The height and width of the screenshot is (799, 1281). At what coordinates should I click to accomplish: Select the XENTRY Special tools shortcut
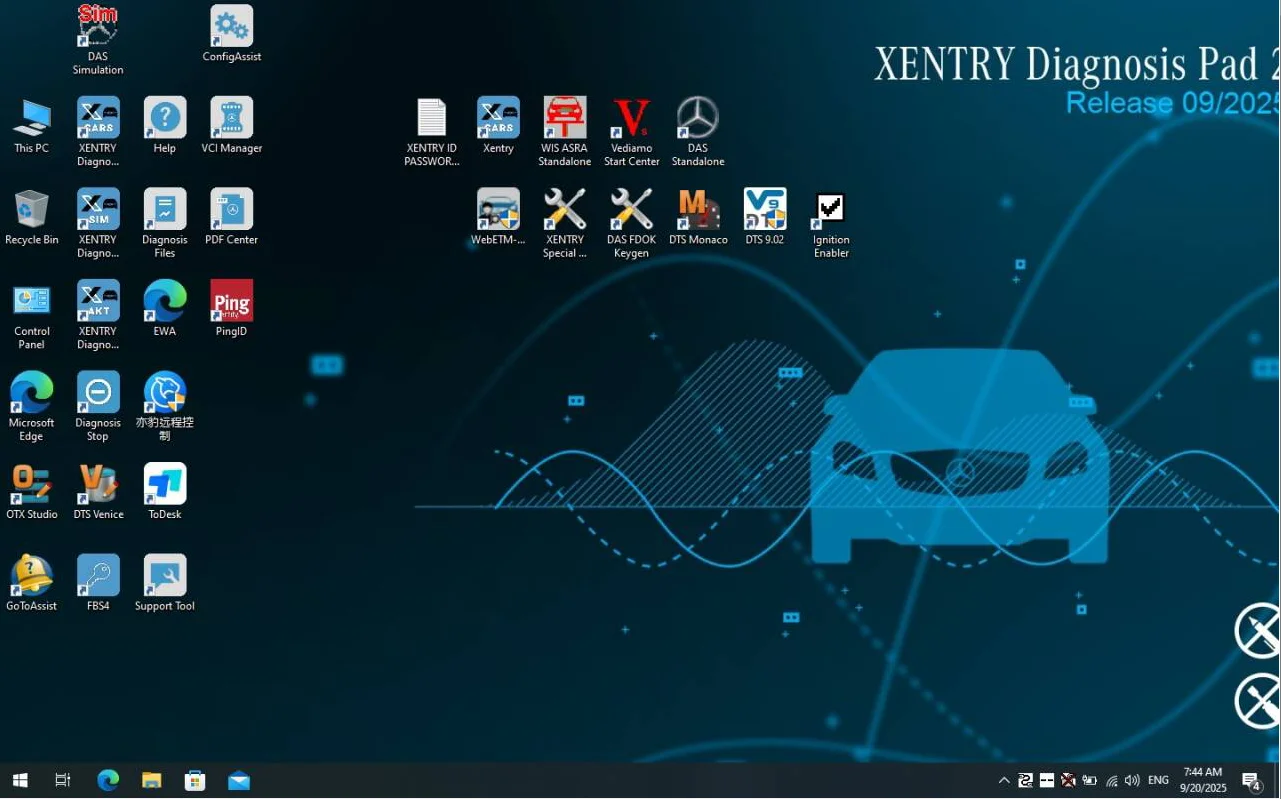[565, 223]
